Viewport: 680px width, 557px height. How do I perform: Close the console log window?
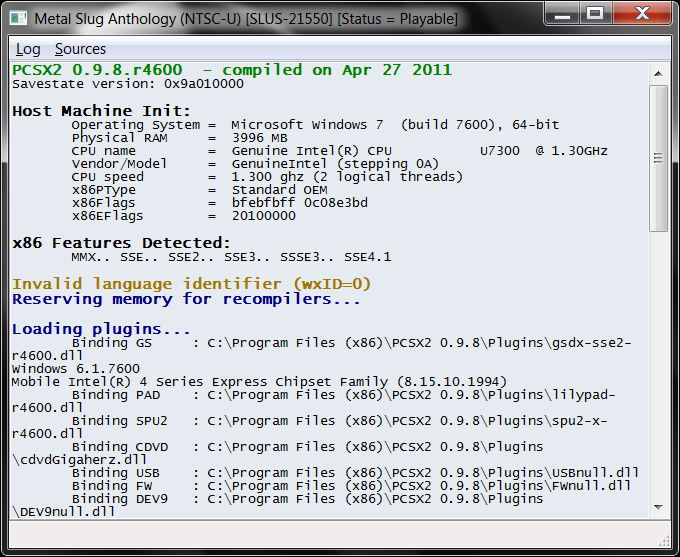click(x=642, y=14)
